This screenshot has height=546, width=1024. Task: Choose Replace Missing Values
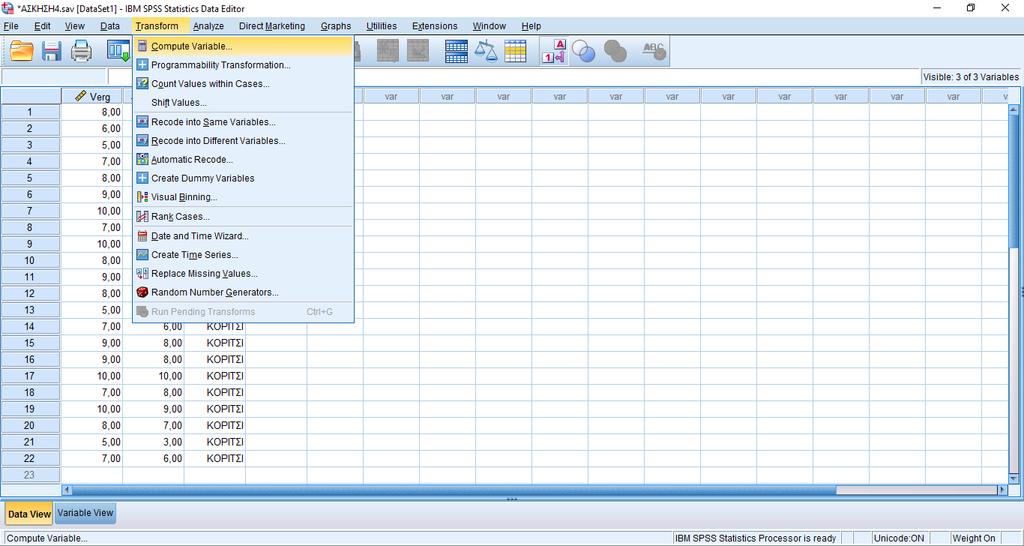tap(244, 274)
